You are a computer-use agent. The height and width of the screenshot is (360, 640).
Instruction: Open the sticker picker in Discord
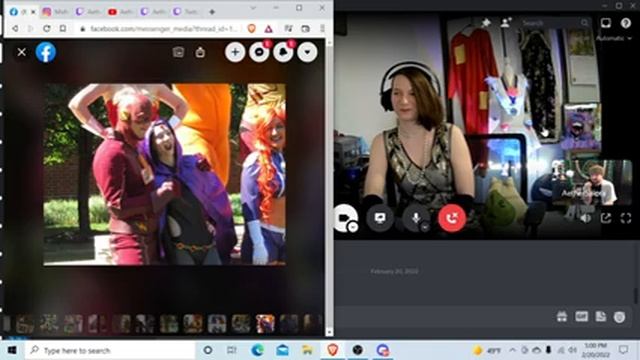(x=601, y=316)
